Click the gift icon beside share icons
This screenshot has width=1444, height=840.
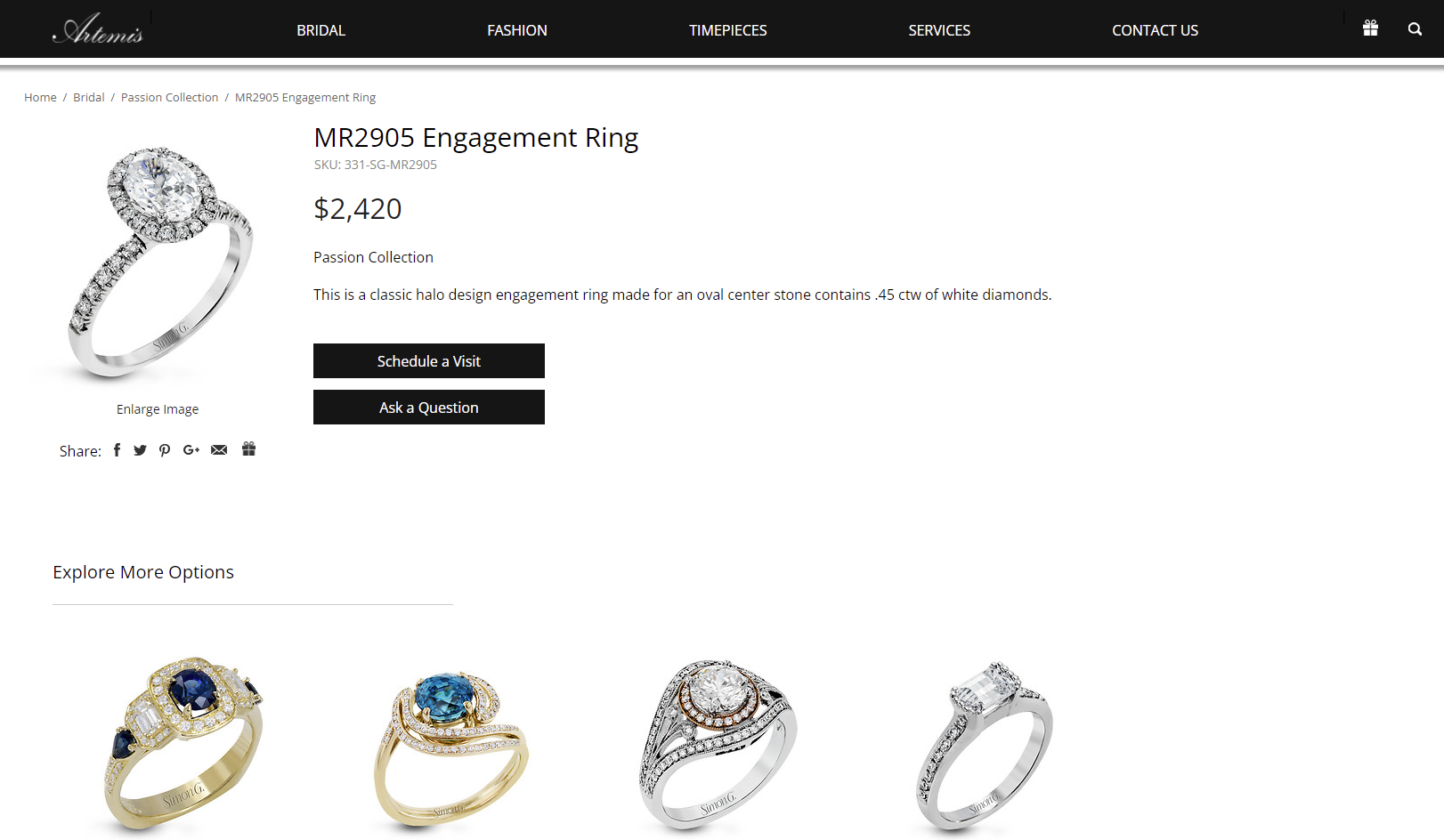click(x=249, y=449)
